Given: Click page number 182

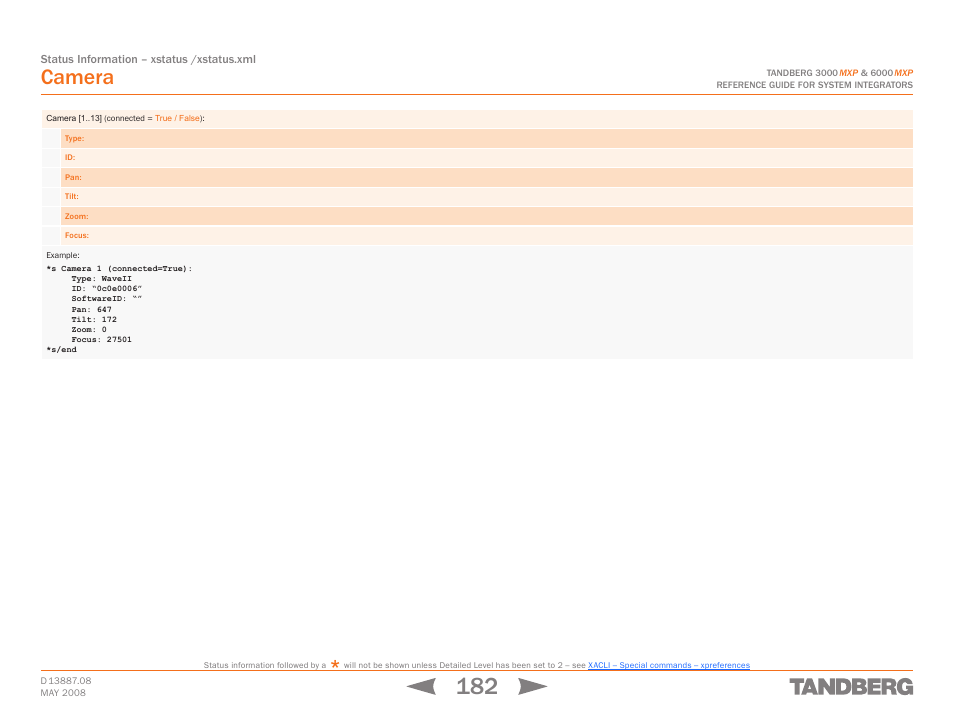Looking at the screenshot, I should pyautogui.click(x=477, y=686).
